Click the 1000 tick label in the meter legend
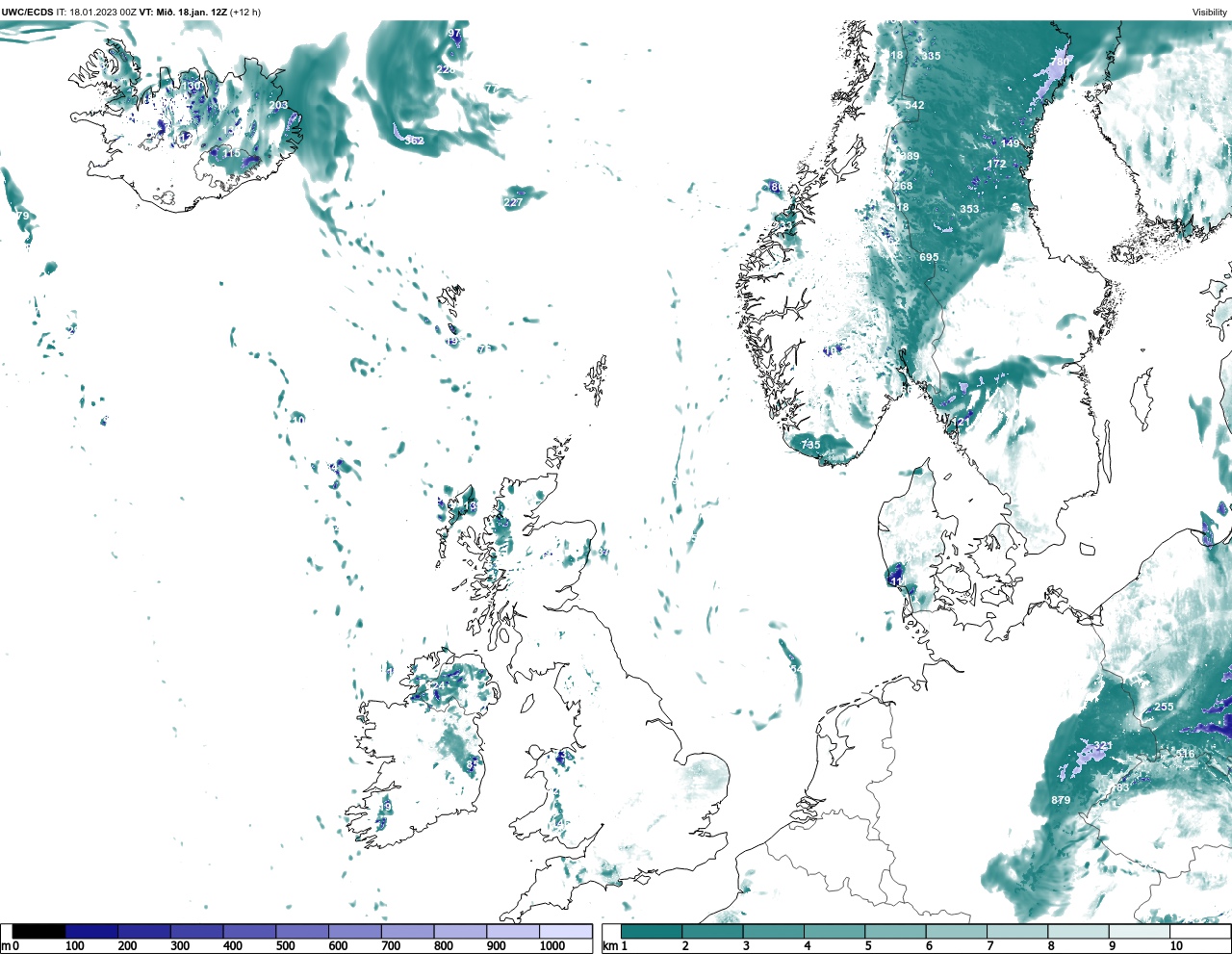This screenshot has width=1232, height=954. point(552,946)
